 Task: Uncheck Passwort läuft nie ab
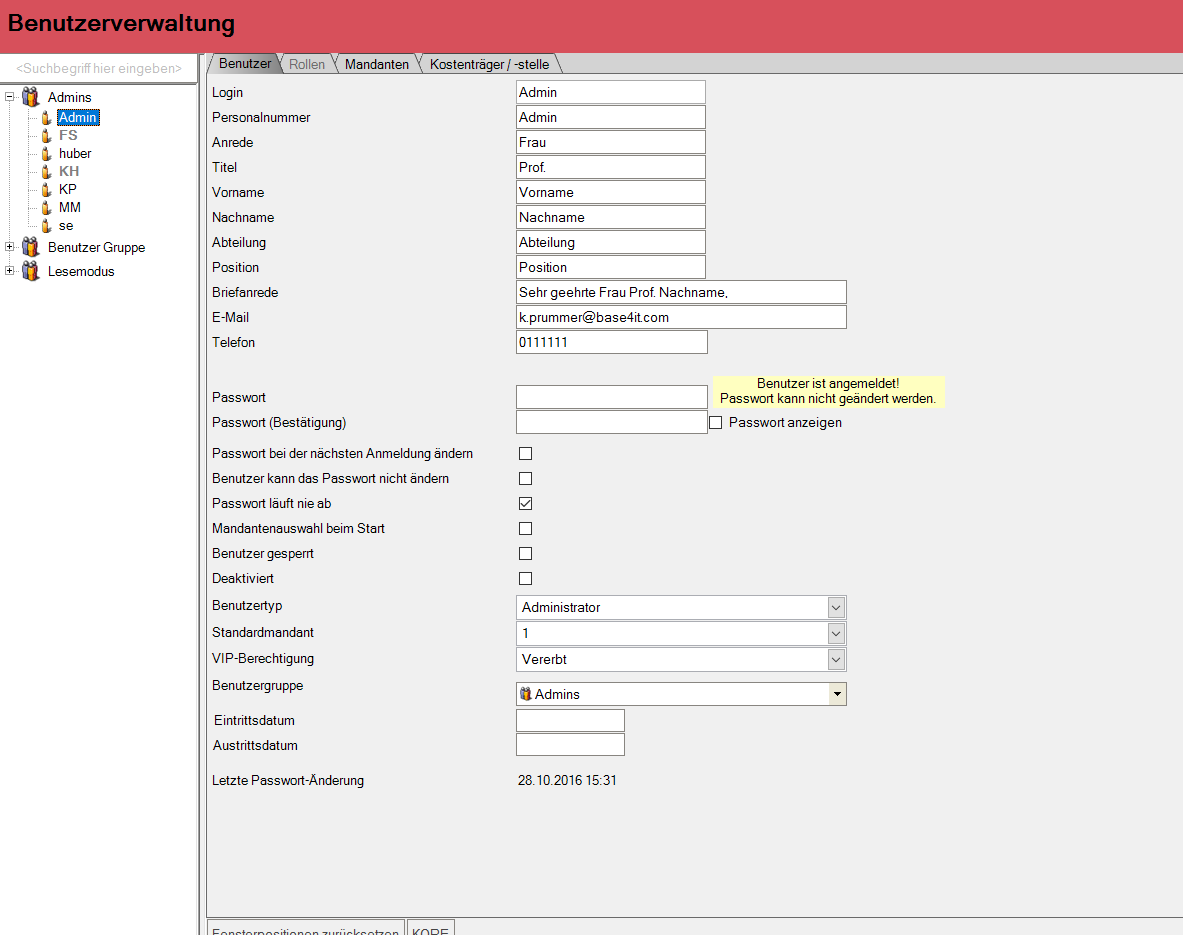(x=525, y=504)
